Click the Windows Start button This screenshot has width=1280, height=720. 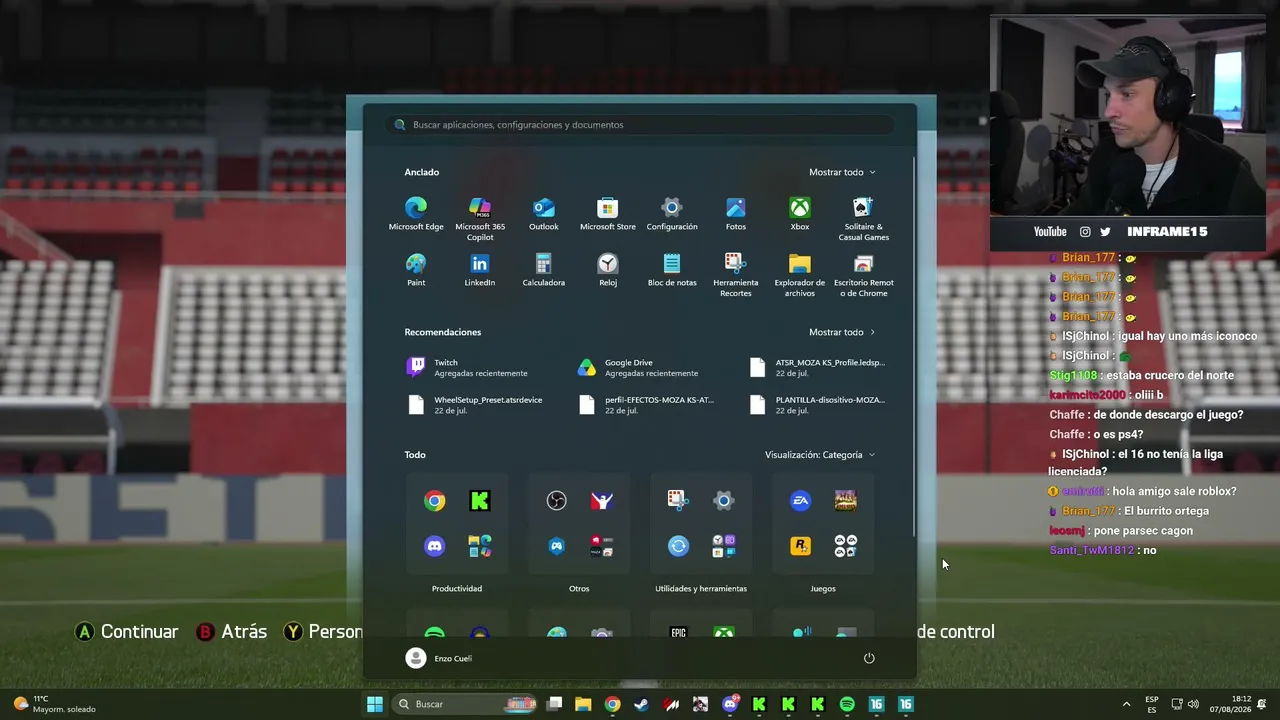[375, 704]
